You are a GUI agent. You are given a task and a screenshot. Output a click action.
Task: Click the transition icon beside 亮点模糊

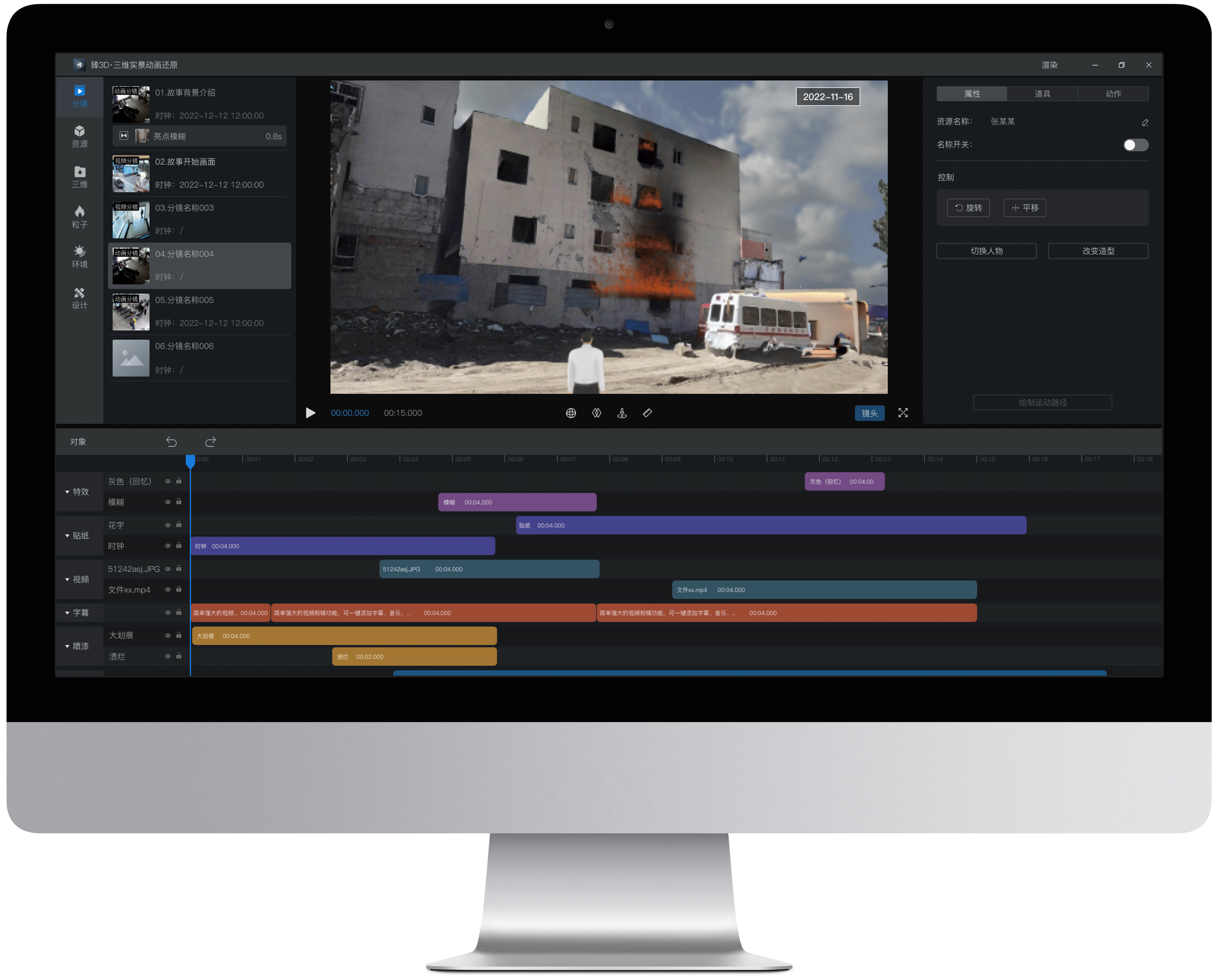tap(124, 136)
